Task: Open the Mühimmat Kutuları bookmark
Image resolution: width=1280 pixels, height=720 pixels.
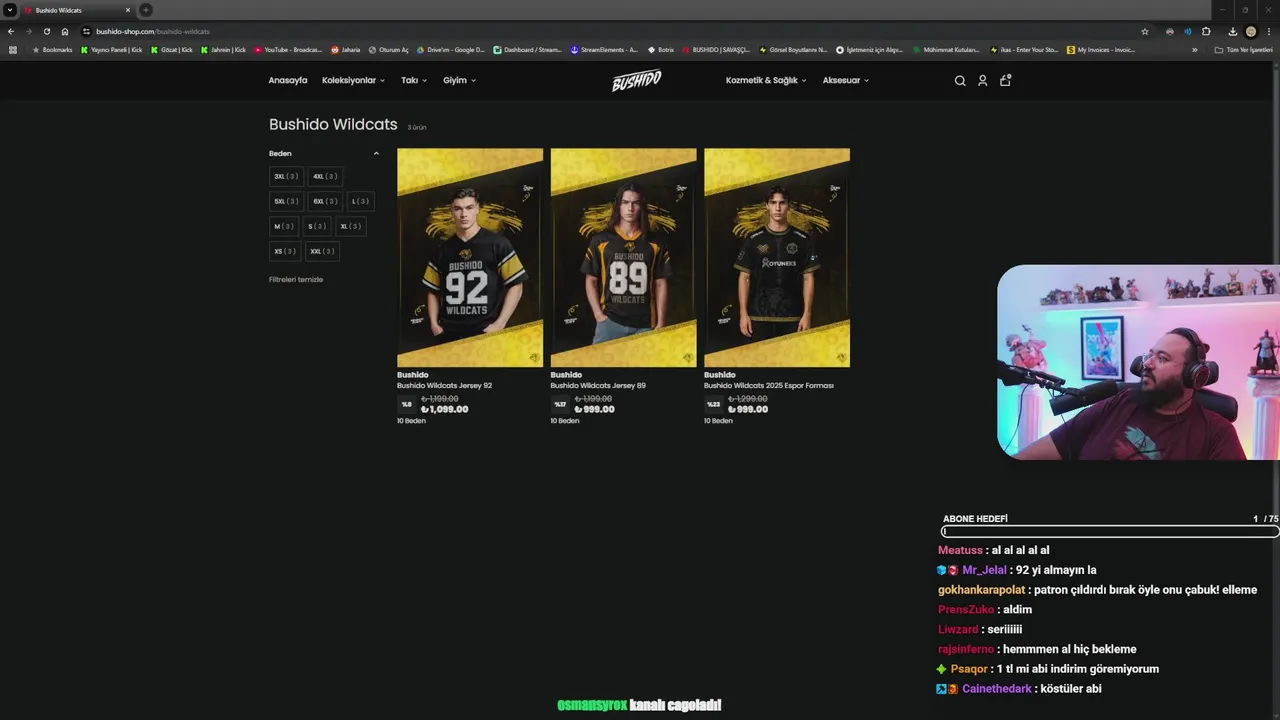Action: [x=946, y=49]
